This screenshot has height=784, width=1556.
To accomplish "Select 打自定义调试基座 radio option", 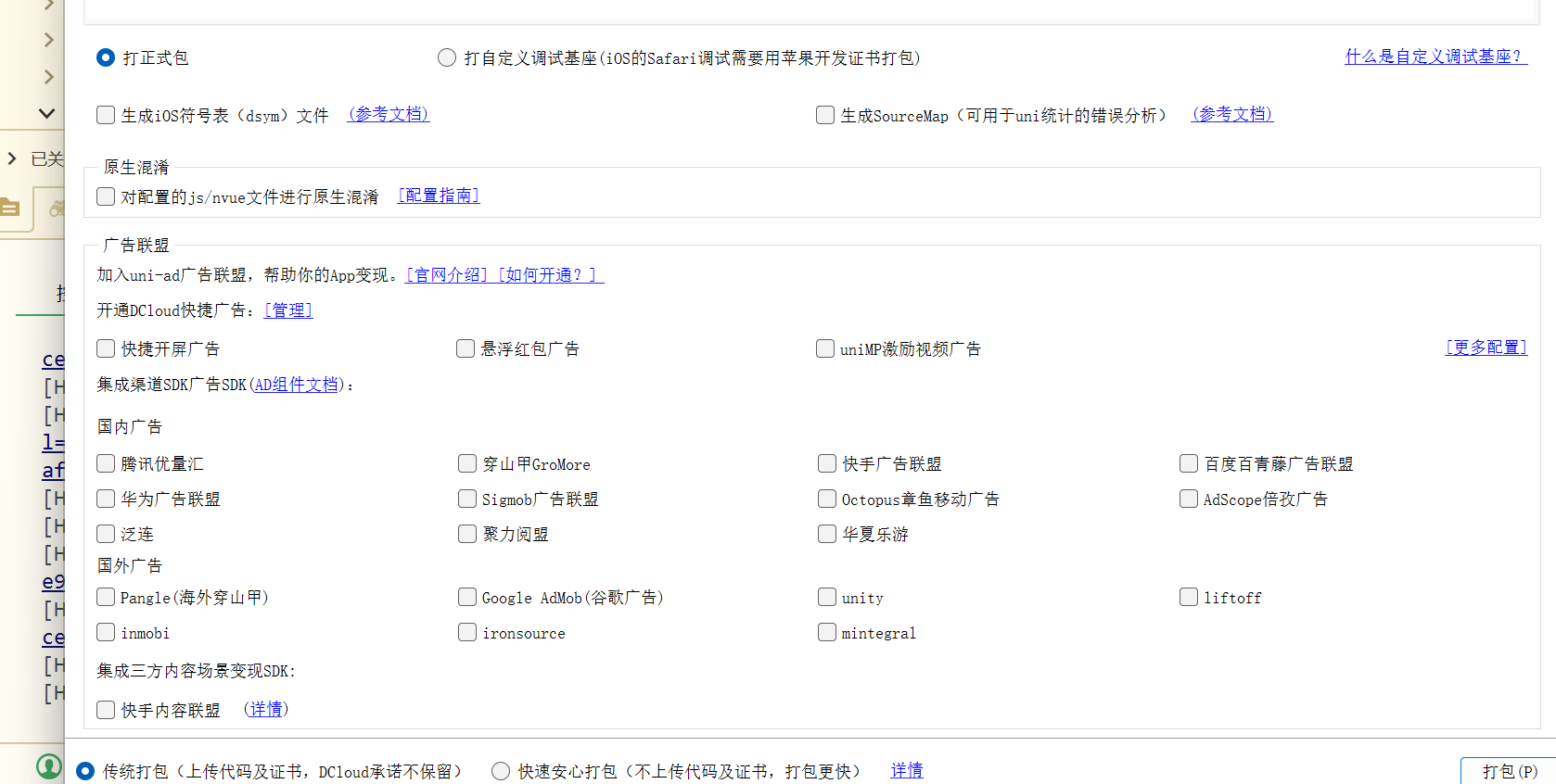I will [447, 57].
